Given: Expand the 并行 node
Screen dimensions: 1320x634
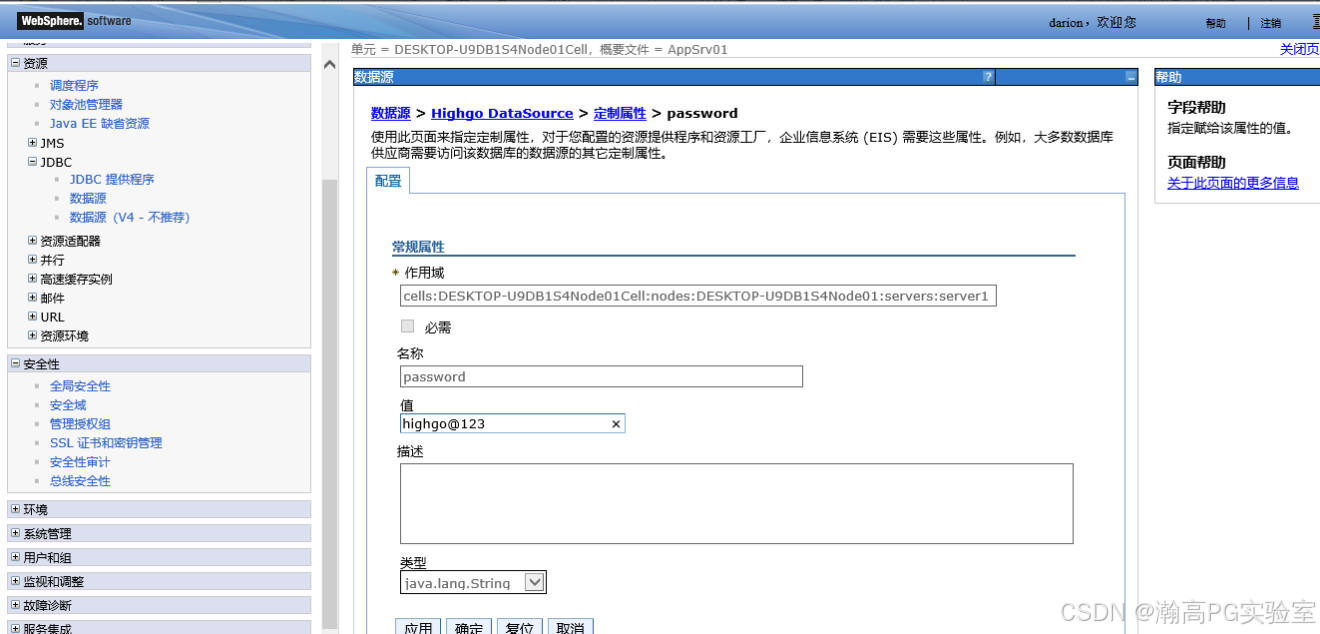Looking at the screenshot, I should click(x=32, y=259).
